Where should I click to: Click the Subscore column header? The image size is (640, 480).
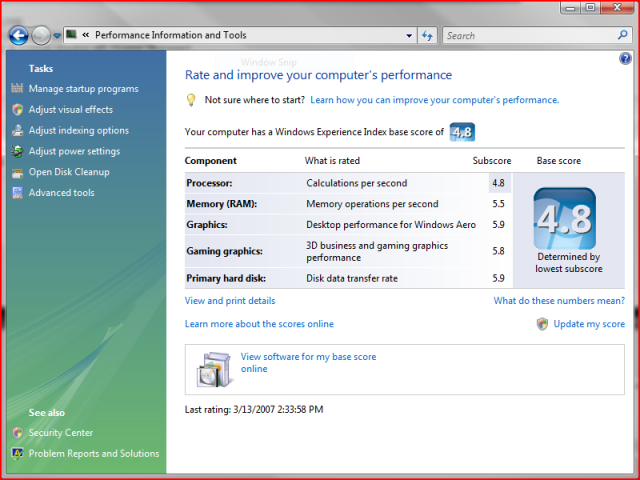tap(492, 161)
